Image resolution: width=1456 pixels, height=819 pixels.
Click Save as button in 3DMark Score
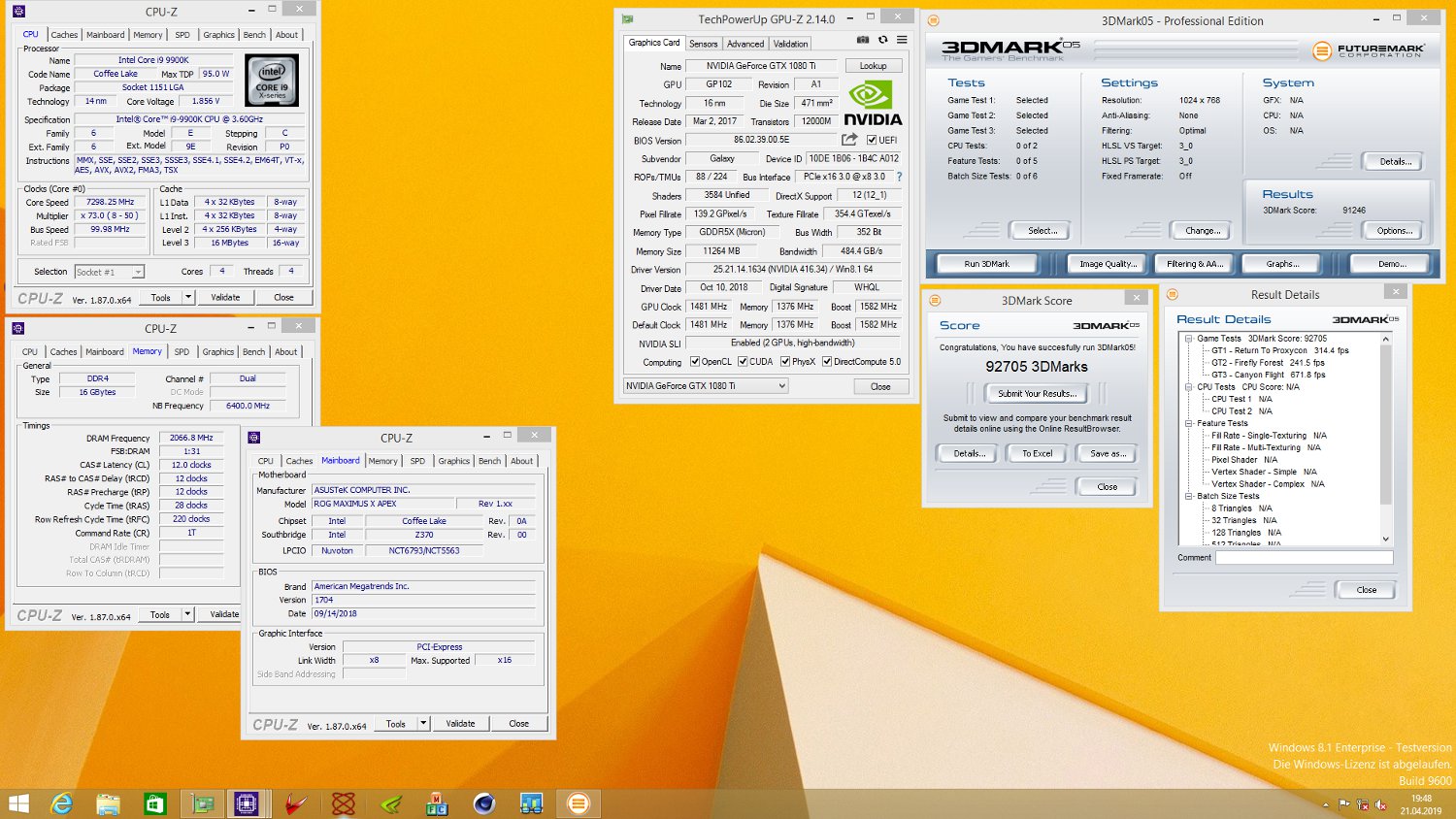tap(1108, 453)
